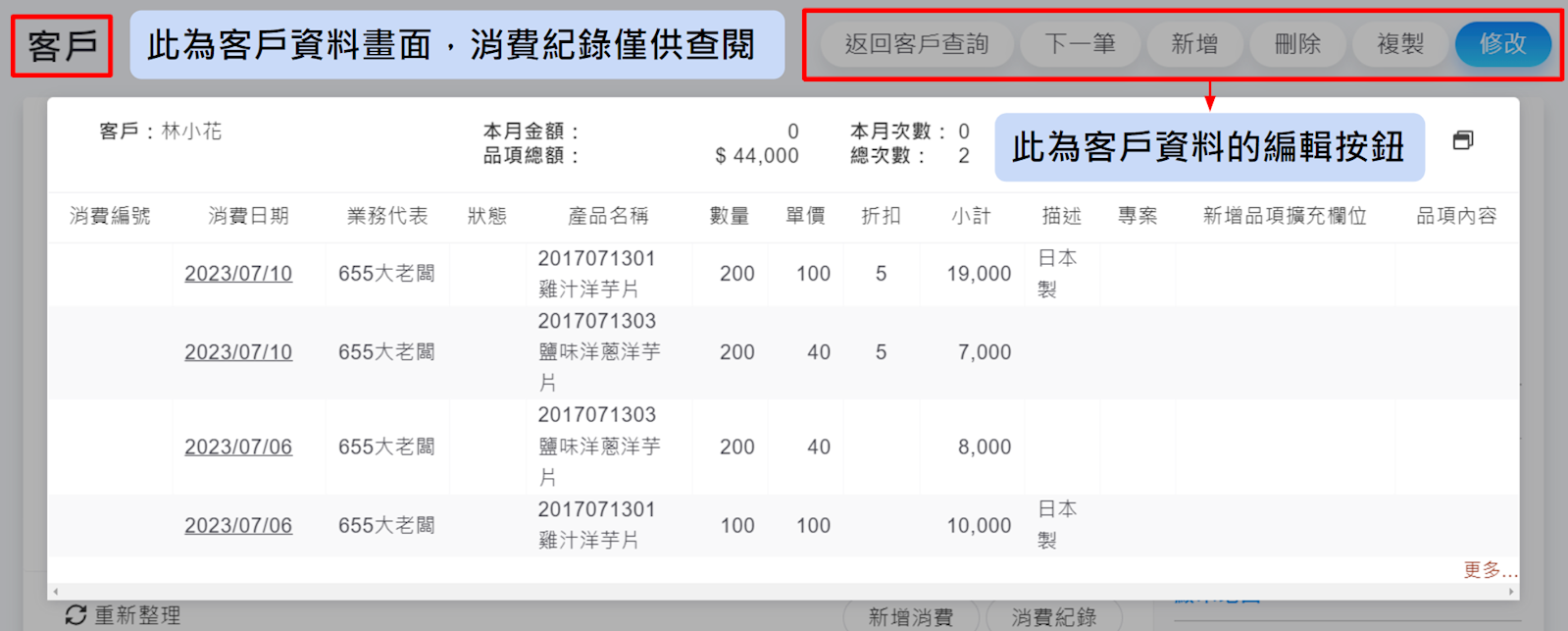Click the 新增 button in the top toolbar

1194,44
